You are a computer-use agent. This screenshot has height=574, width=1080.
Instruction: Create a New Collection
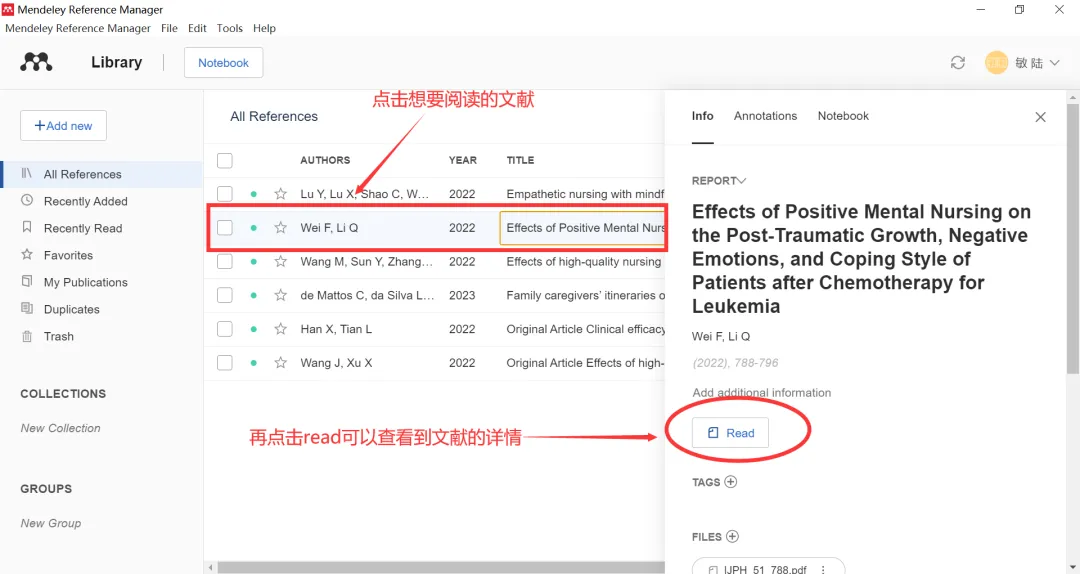[61, 428]
